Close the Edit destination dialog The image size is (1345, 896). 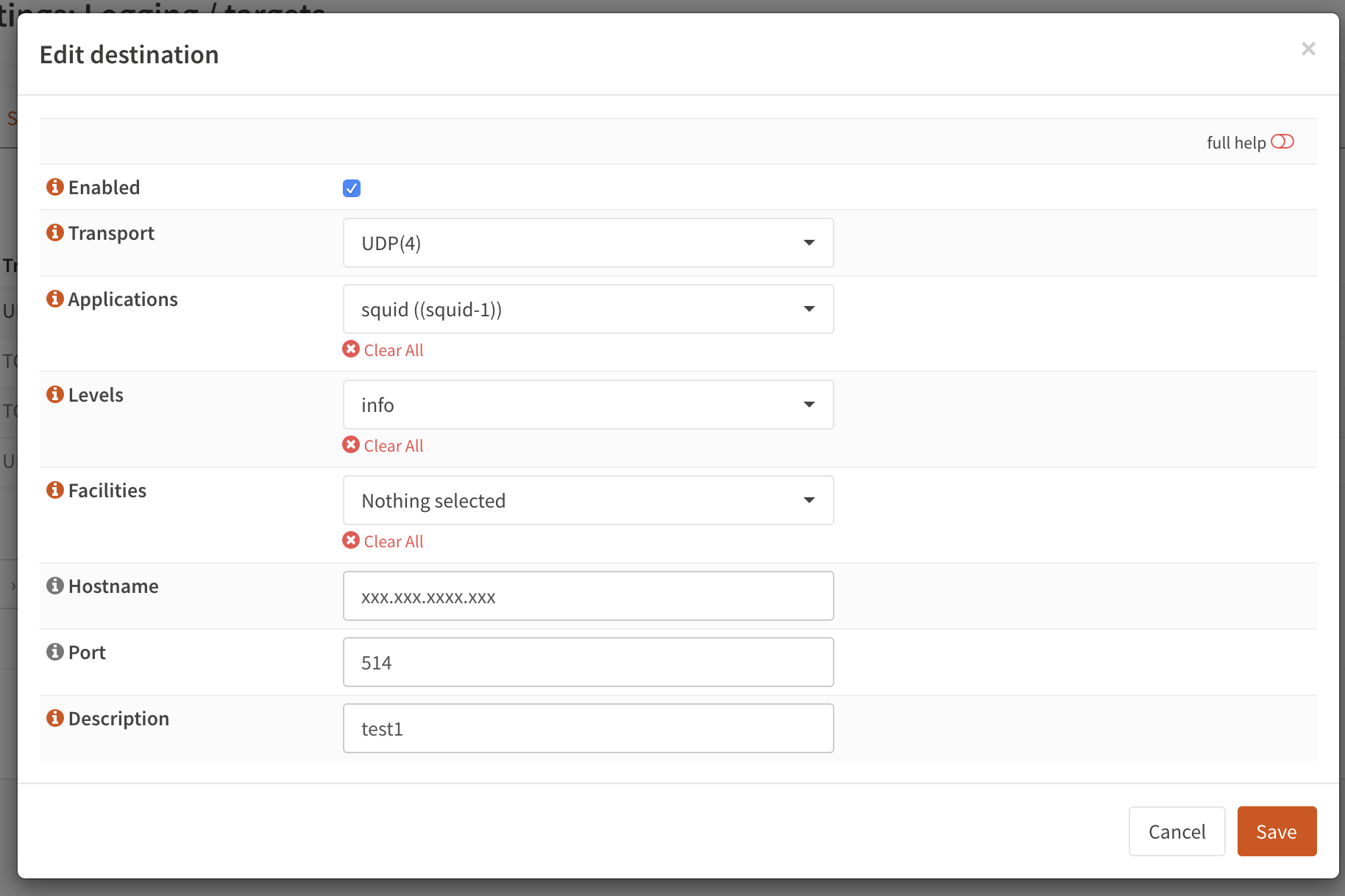pyautogui.click(x=1308, y=49)
